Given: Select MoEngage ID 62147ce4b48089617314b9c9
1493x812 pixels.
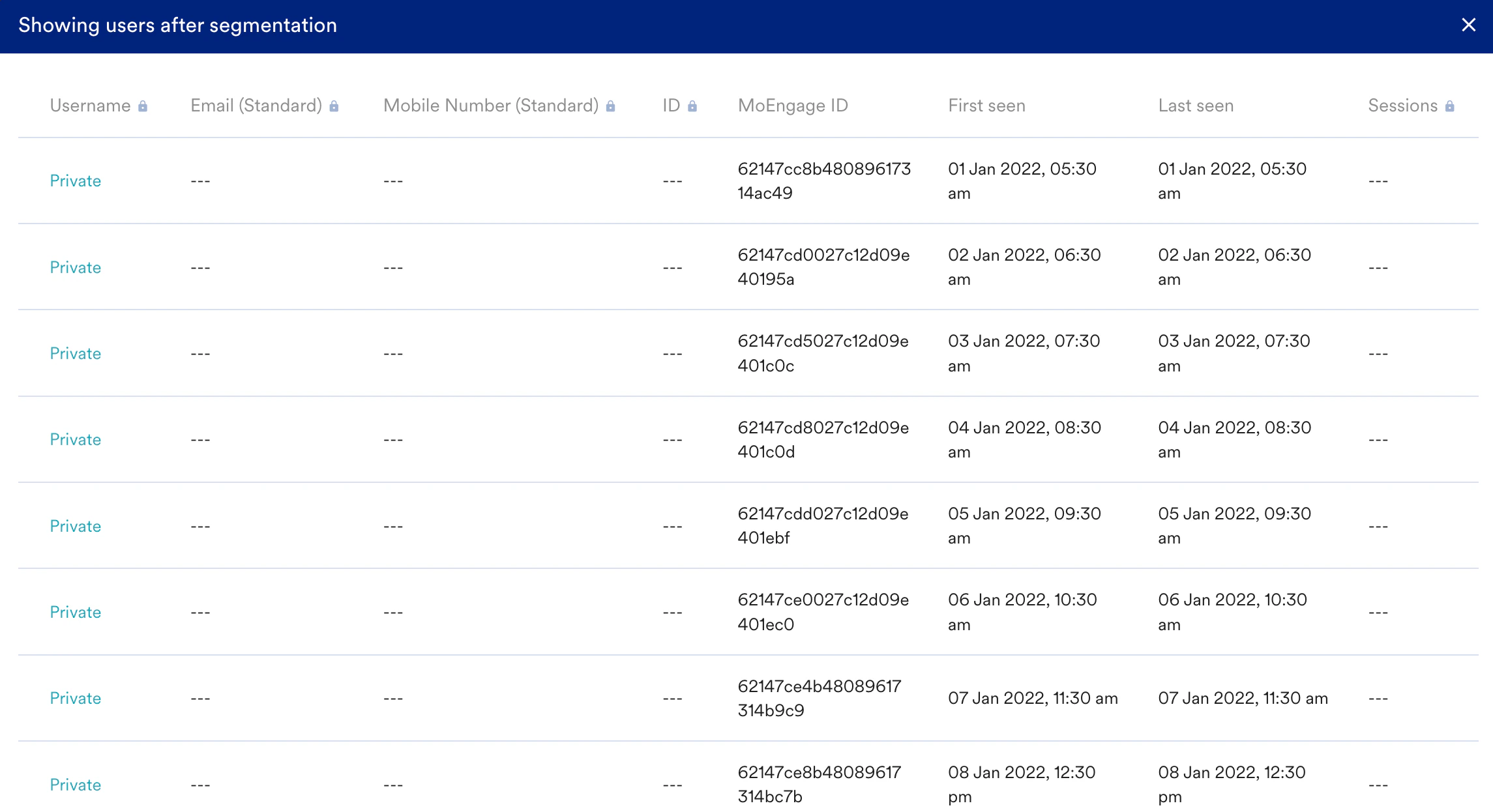Looking at the screenshot, I should [819, 698].
